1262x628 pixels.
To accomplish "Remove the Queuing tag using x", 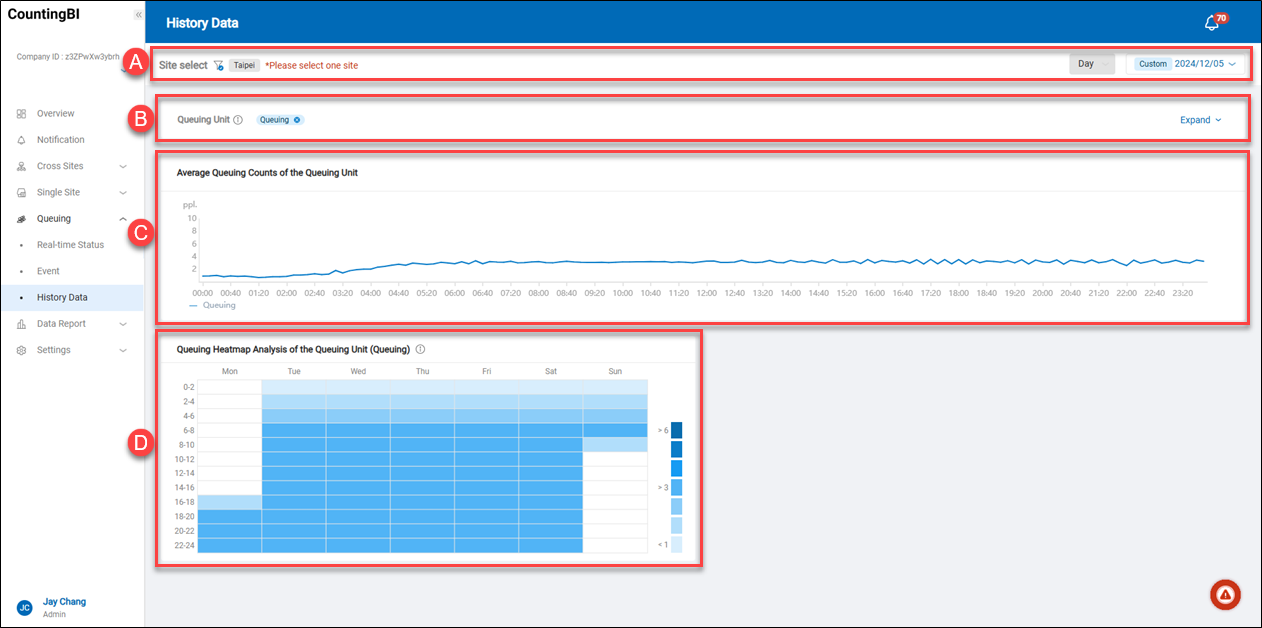I will click(x=297, y=120).
